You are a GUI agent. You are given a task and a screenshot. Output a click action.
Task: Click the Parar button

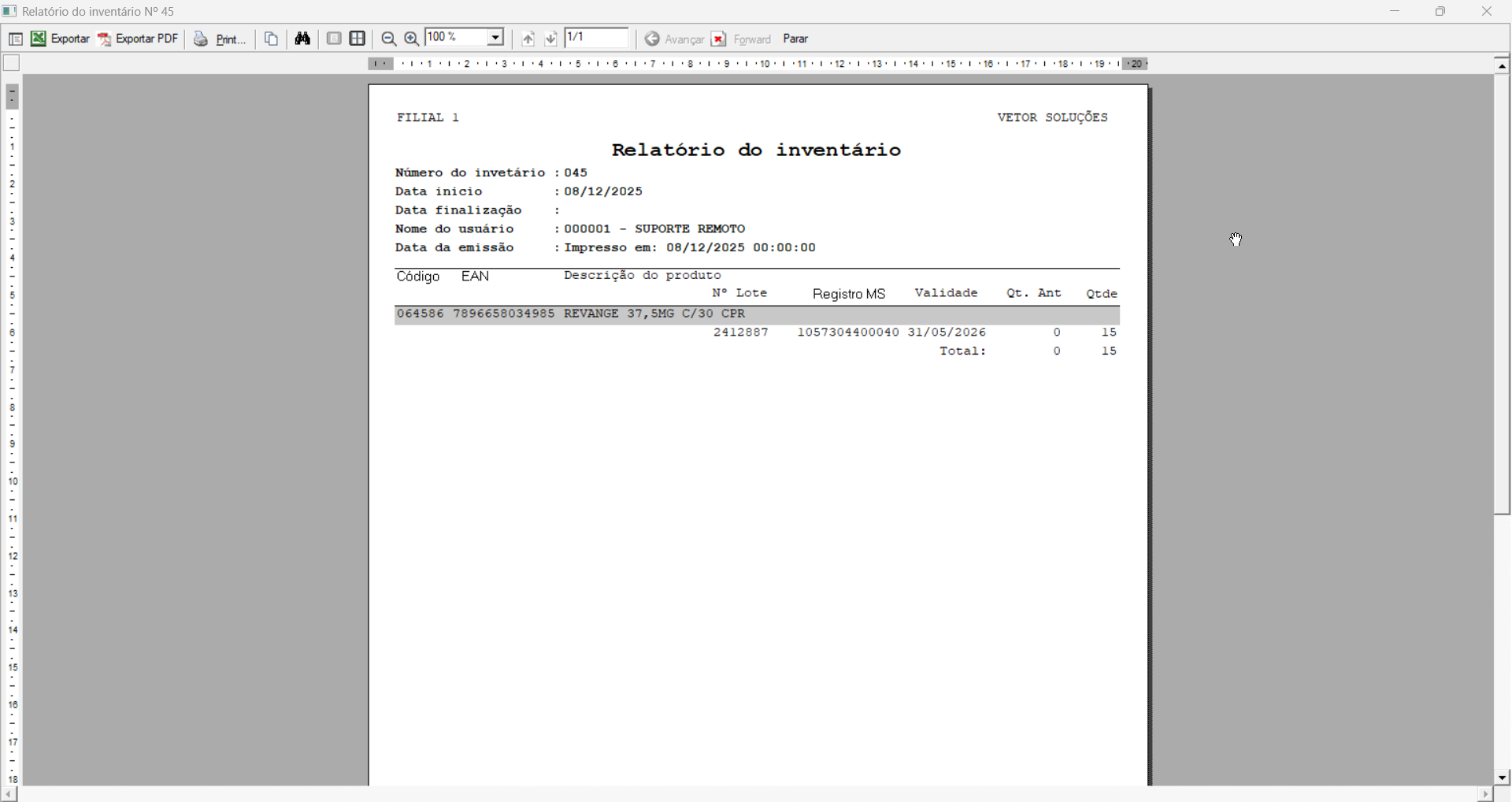click(797, 39)
